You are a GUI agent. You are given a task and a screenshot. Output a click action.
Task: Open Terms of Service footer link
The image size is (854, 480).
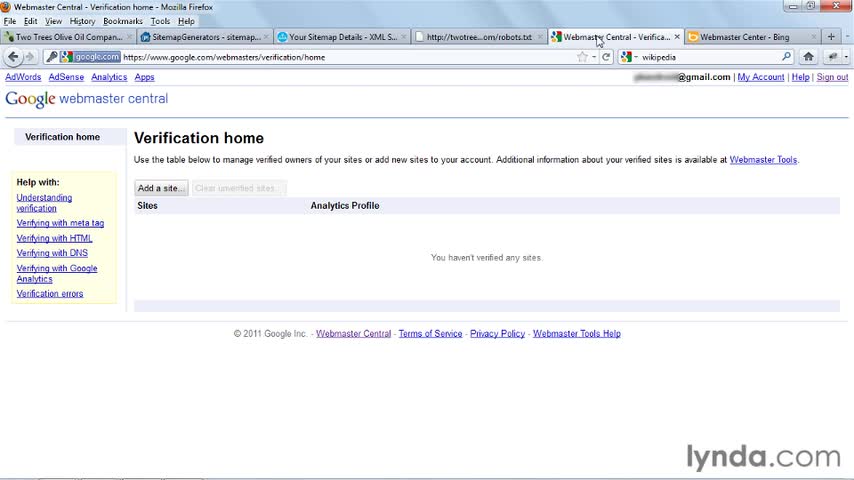click(x=430, y=333)
